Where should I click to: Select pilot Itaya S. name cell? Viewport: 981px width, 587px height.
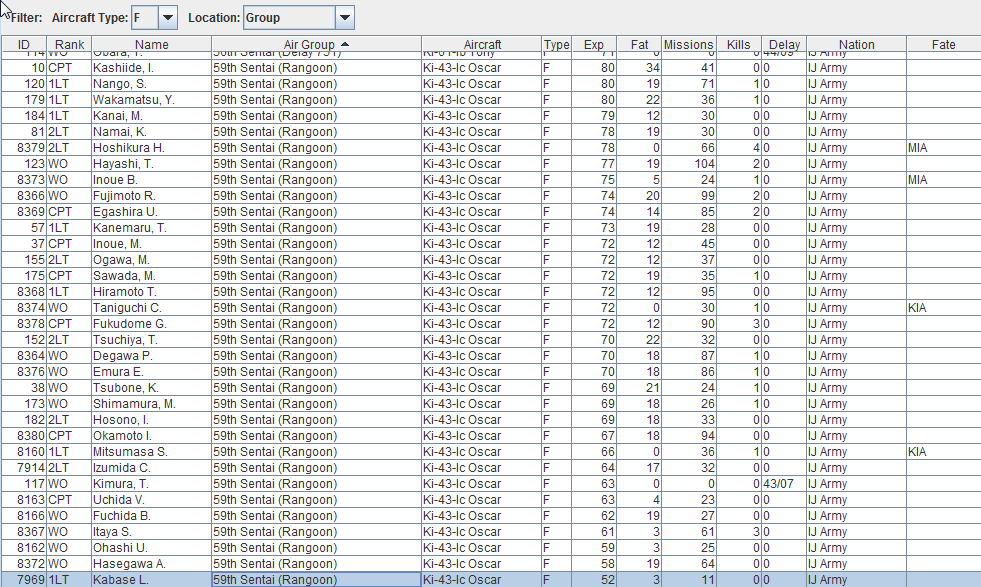pos(151,532)
